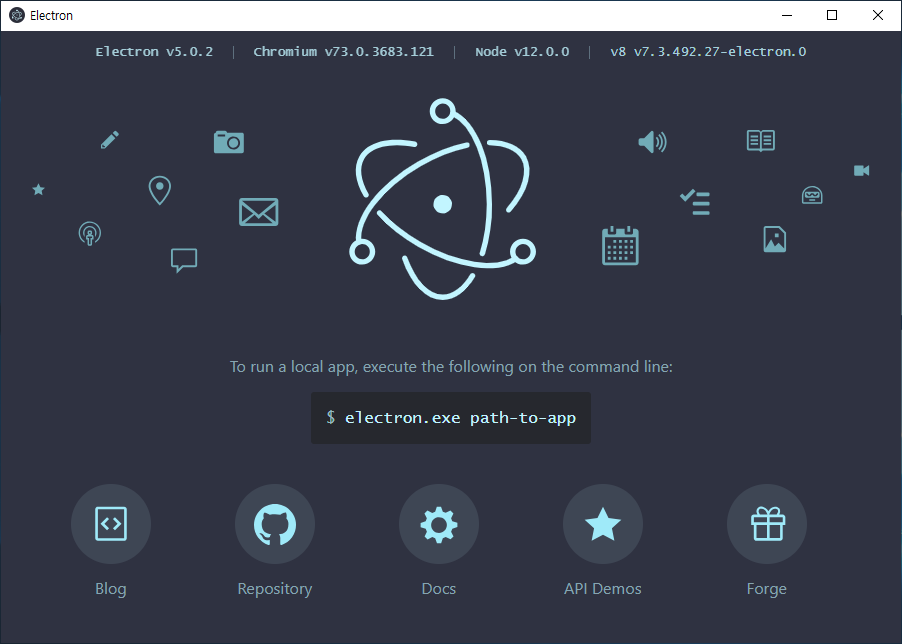The height and width of the screenshot is (644, 902).
Task: Click the central Electron atom logo
Action: click(442, 199)
